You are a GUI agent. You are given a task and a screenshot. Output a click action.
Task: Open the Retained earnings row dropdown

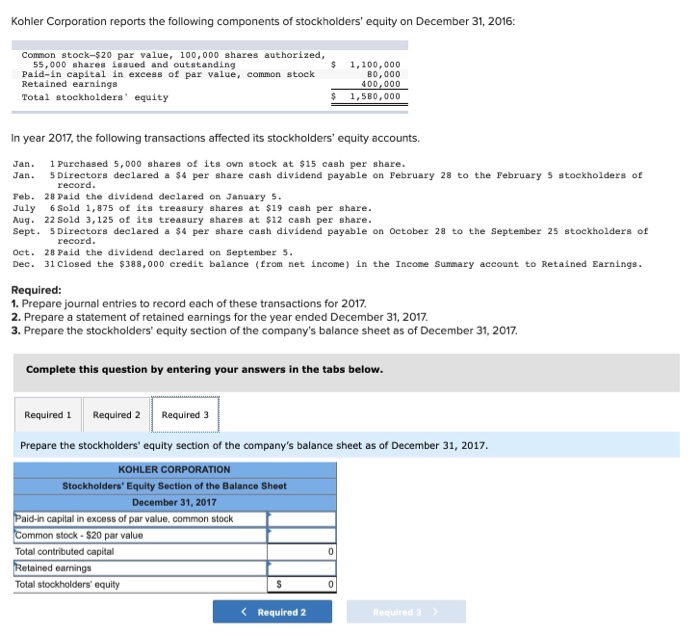(140, 568)
